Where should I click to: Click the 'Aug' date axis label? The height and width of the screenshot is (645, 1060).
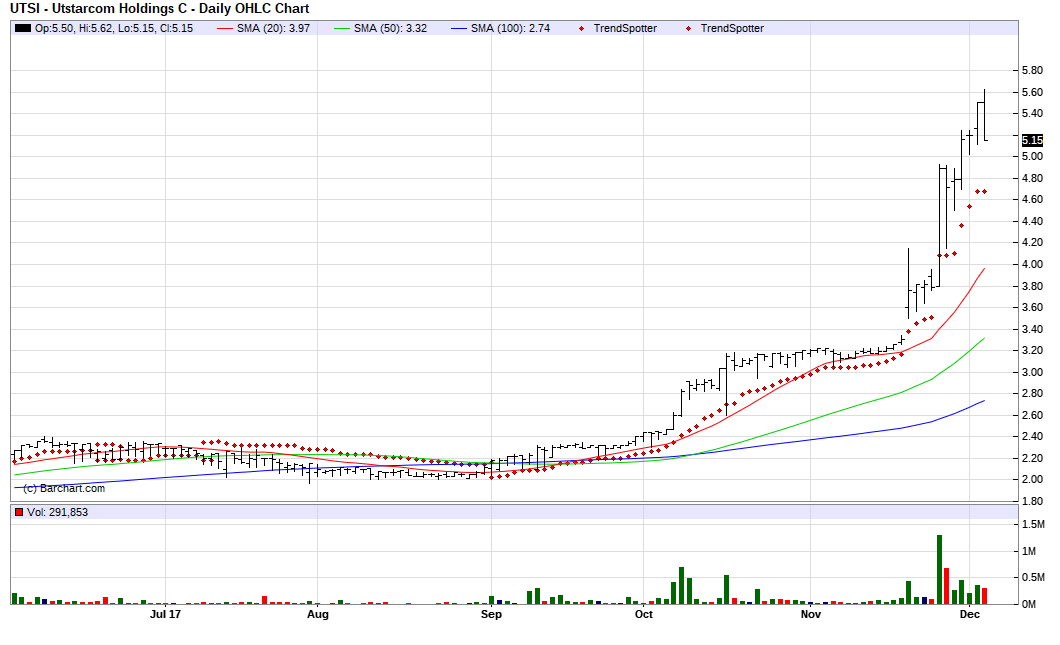[x=318, y=614]
